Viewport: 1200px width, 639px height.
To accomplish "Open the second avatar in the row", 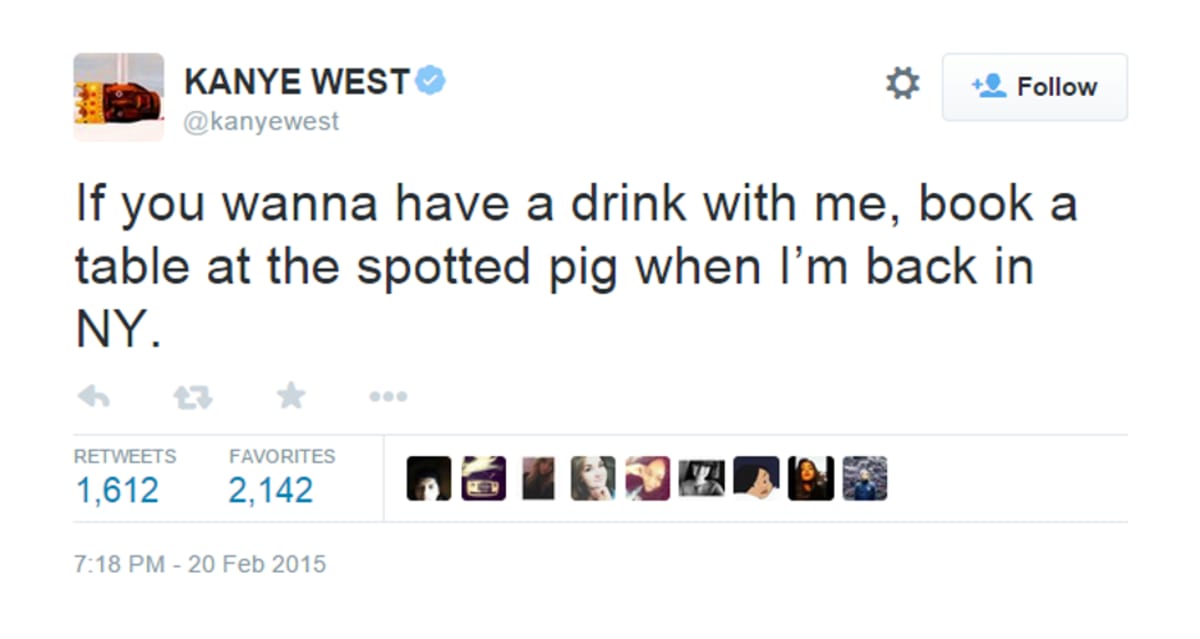I will pyautogui.click(x=483, y=479).
